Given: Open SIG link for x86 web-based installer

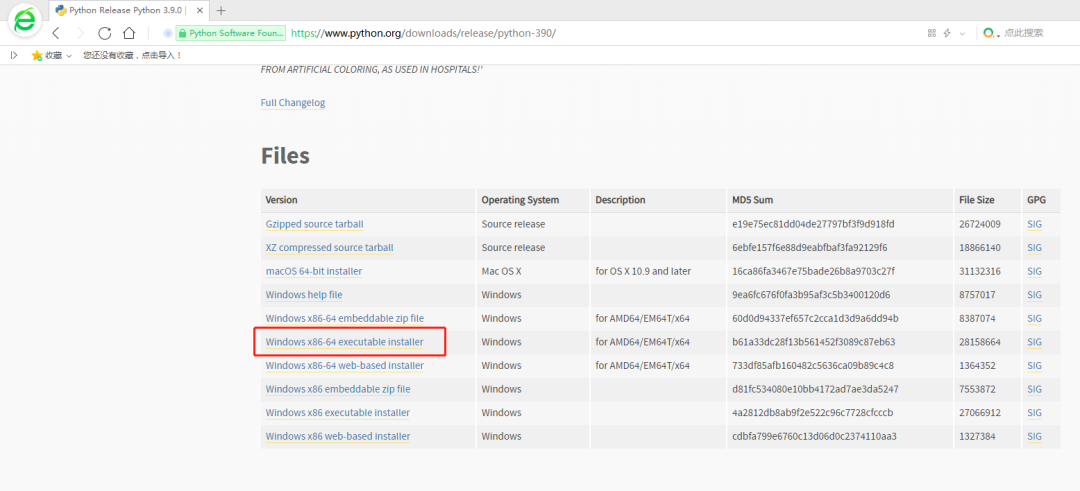Looking at the screenshot, I should [x=1034, y=436].
